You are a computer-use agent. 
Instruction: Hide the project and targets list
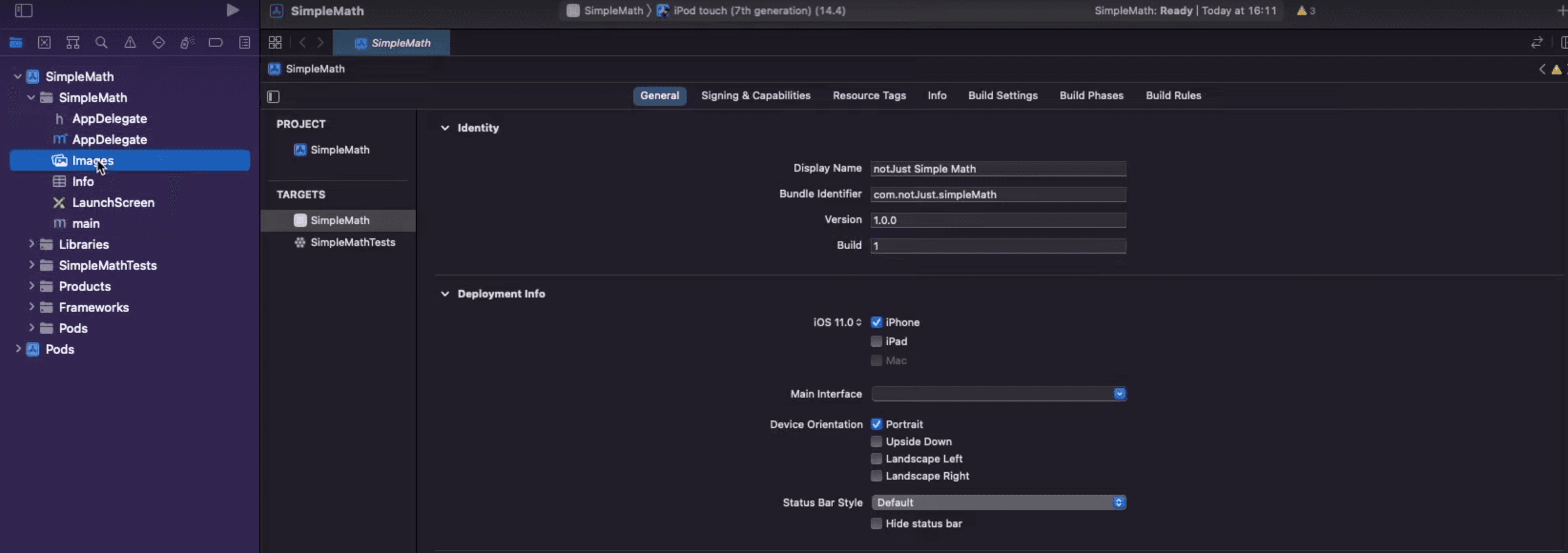[x=273, y=97]
